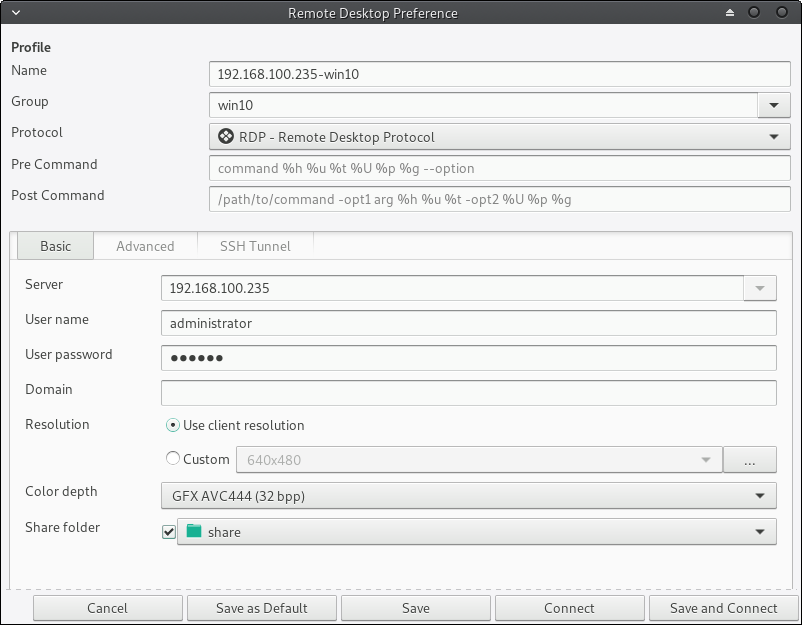
Task: Click the Cancel button
Action: 107,608
